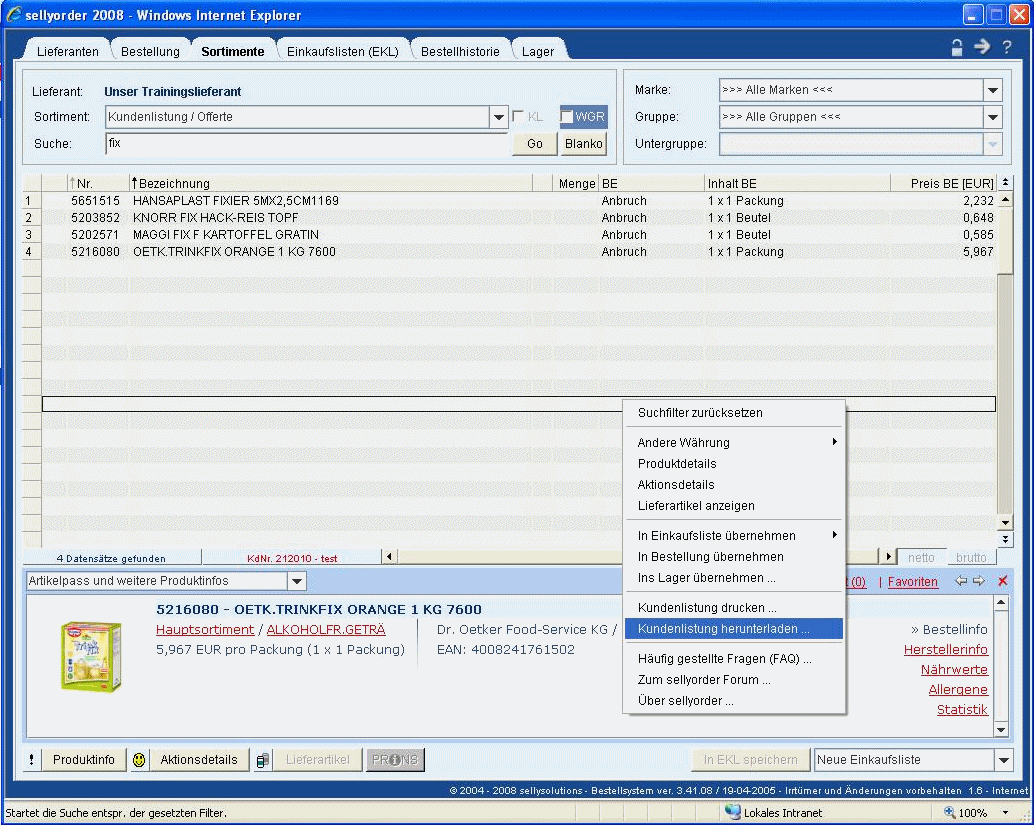Open the Marke dropdown list

992,90
